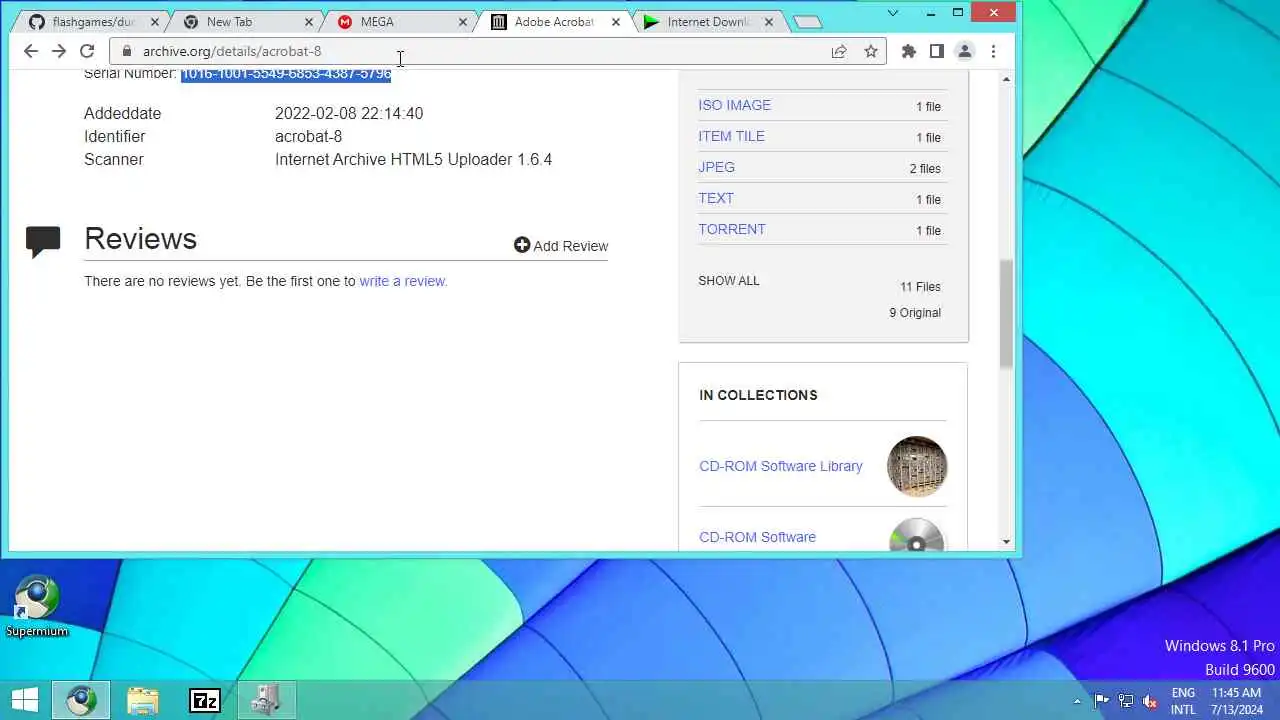
Task: Toggle the browser side panel icon
Action: pos(937,51)
